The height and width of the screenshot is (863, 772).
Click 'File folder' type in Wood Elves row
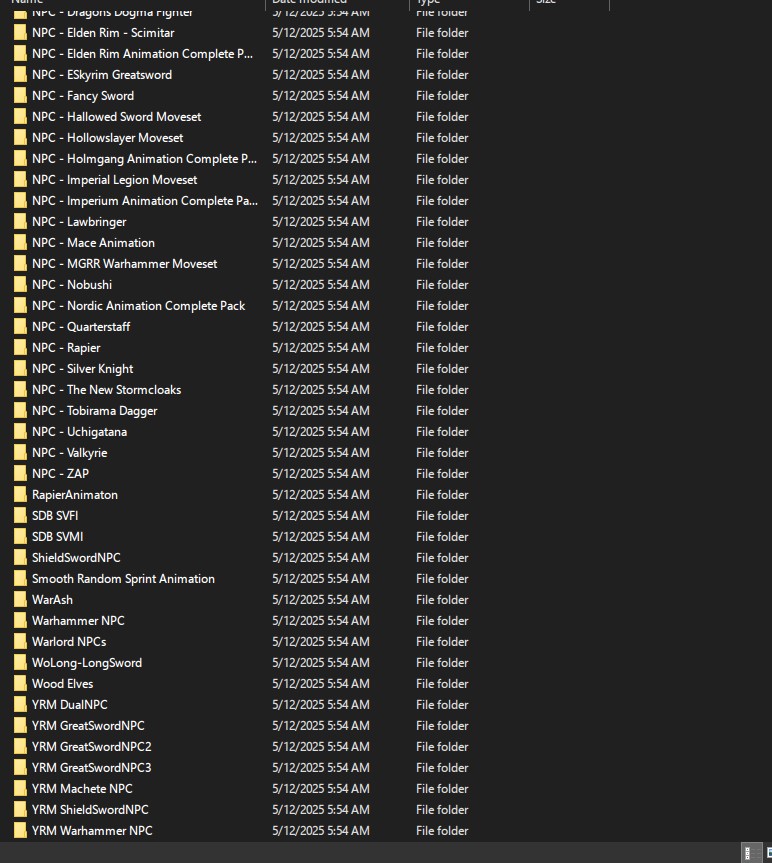(442, 684)
